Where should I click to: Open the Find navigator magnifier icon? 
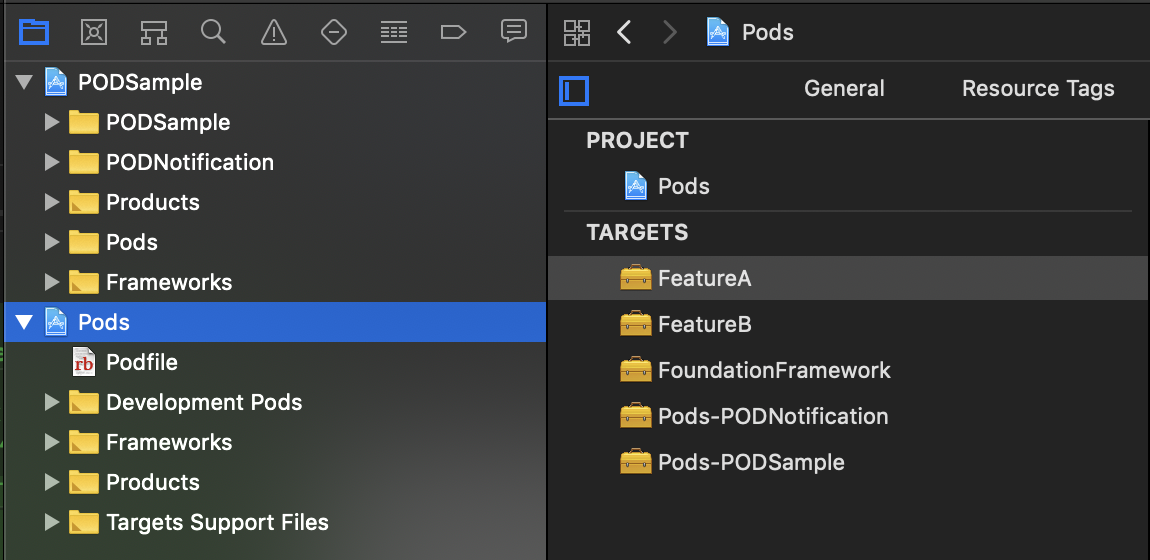coord(213,32)
